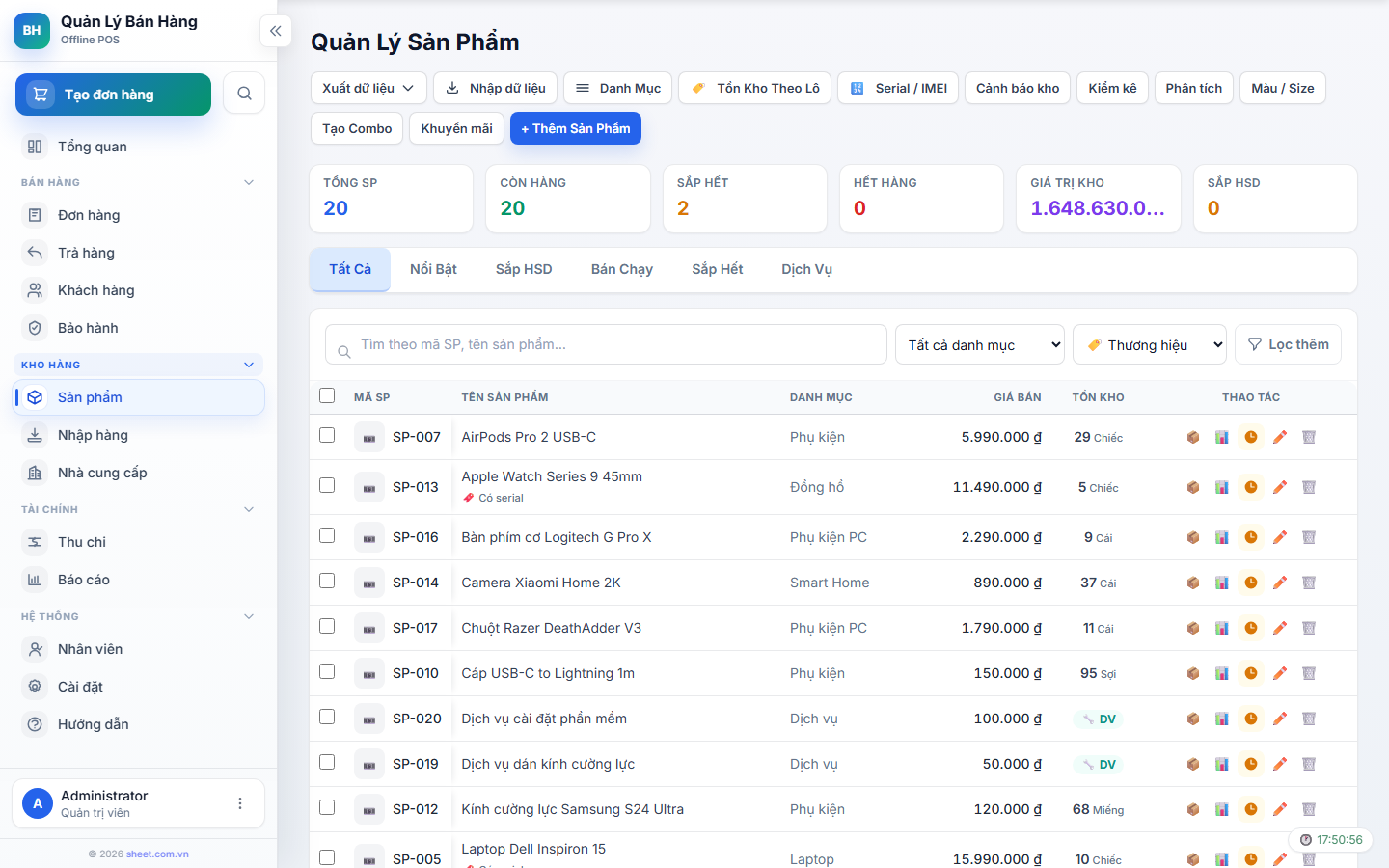Image resolution: width=1389 pixels, height=868 pixels.
Task: Click trash icon for Dịch vụ cài đặt phần mềm
Action: [x=1309, y=719]
